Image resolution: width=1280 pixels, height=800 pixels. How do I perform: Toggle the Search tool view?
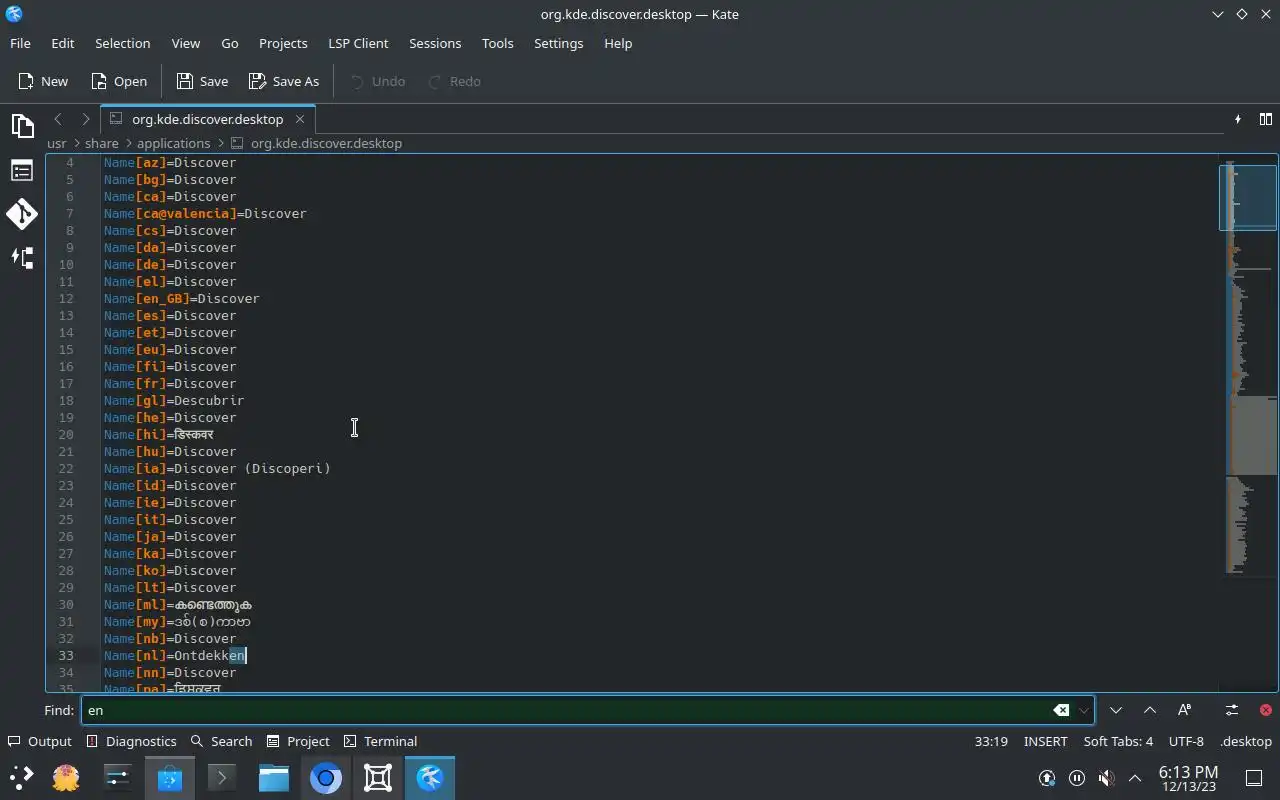(221, 741)
